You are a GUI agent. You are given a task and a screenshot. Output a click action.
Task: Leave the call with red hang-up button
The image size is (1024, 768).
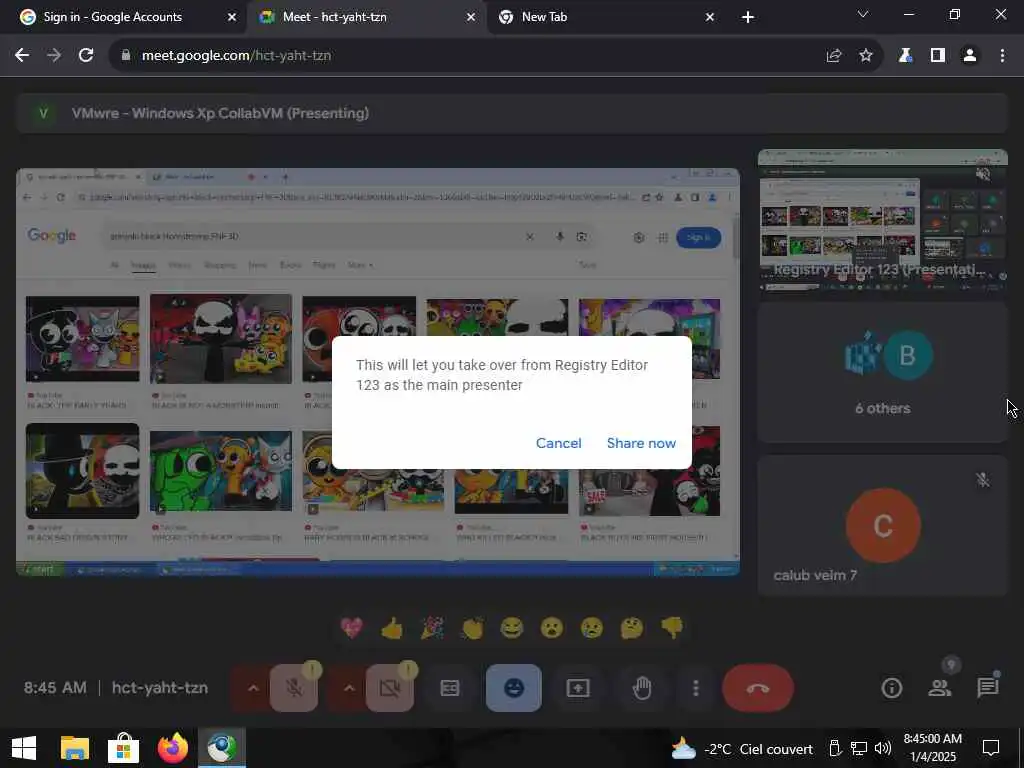click(x=758, y=688)
